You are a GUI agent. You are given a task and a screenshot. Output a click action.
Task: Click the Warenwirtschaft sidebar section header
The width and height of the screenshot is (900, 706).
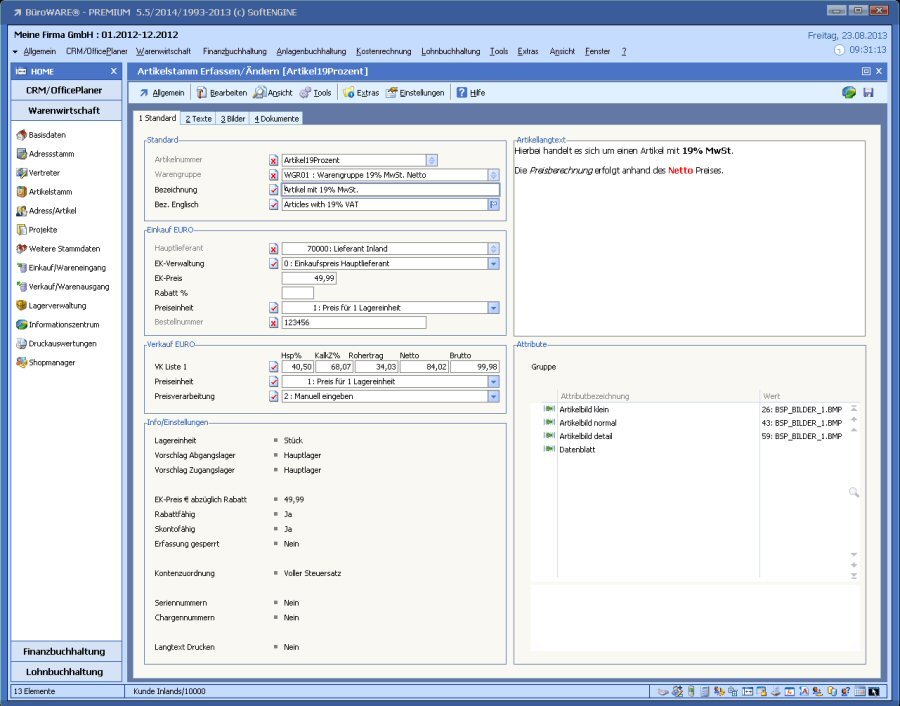pyautogui.click(x=66, y=110)
